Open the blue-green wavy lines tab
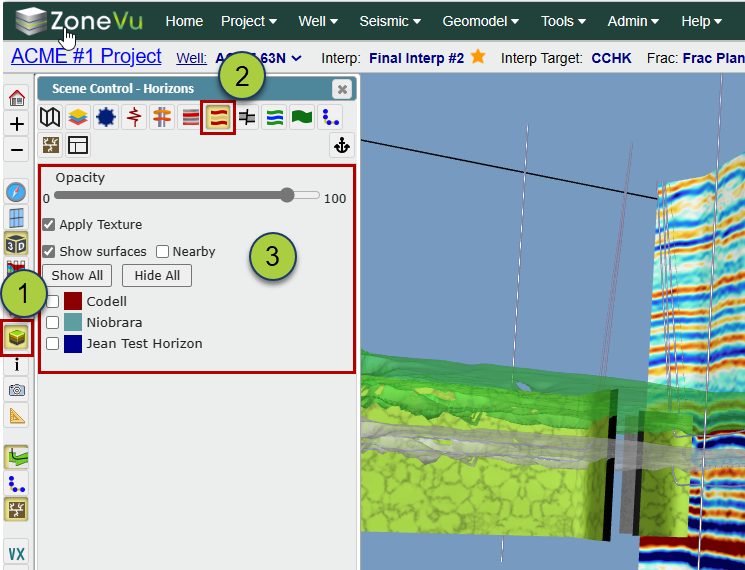Image resolution: width=745 pixels, height=570 pixels. coord(274,117)
